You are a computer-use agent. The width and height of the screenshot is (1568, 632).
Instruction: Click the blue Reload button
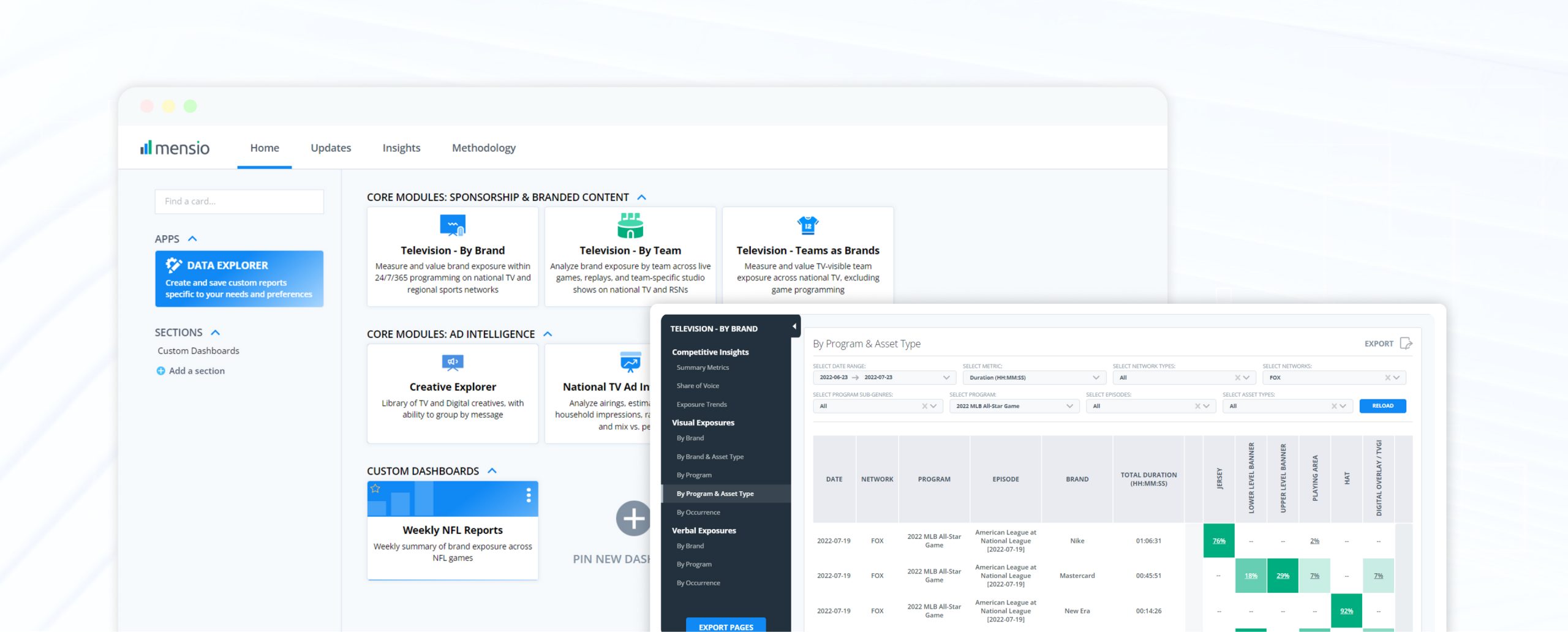(x=1382, y=406)
